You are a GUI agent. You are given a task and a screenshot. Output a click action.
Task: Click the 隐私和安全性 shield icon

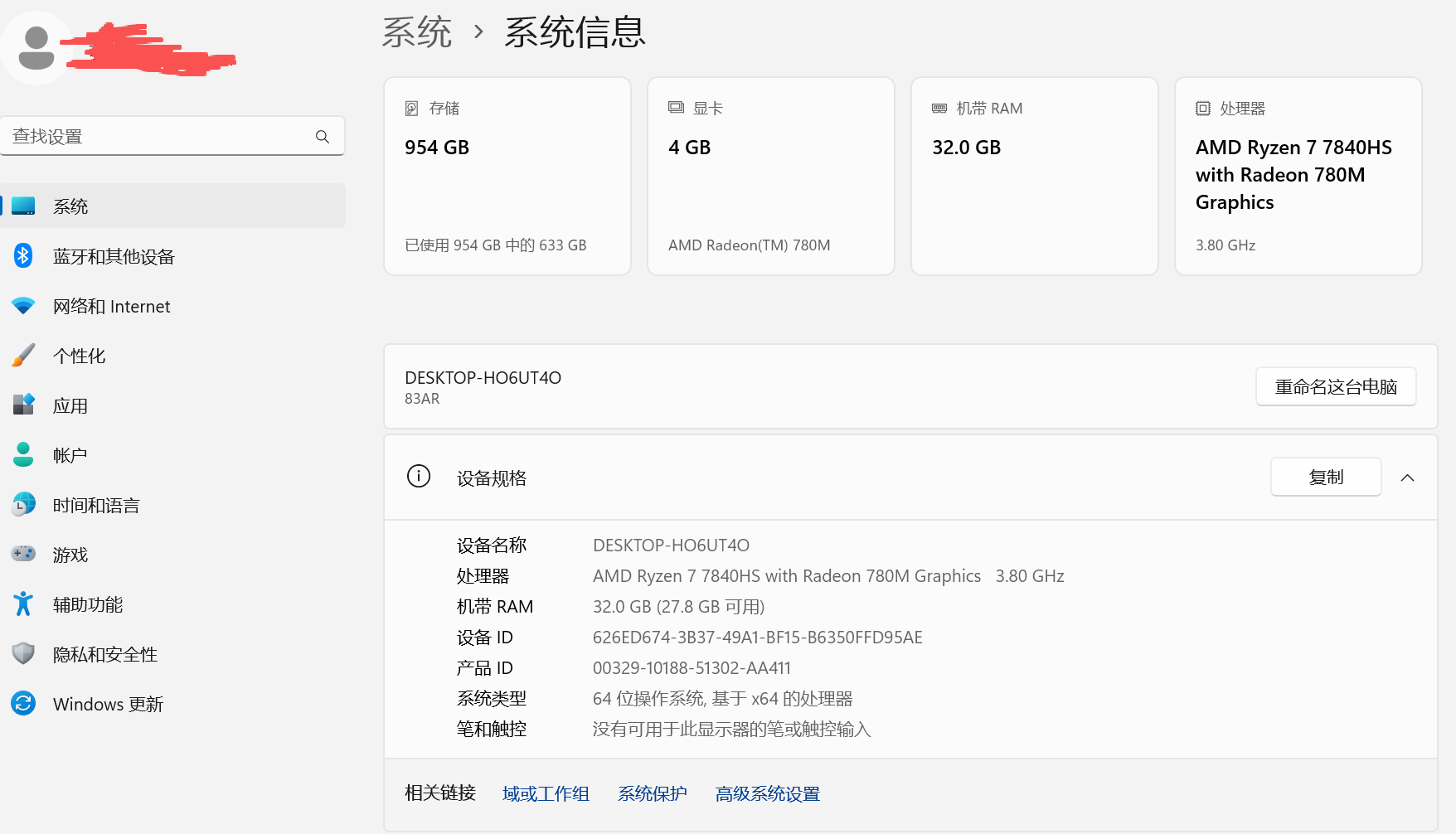[23, 653]
